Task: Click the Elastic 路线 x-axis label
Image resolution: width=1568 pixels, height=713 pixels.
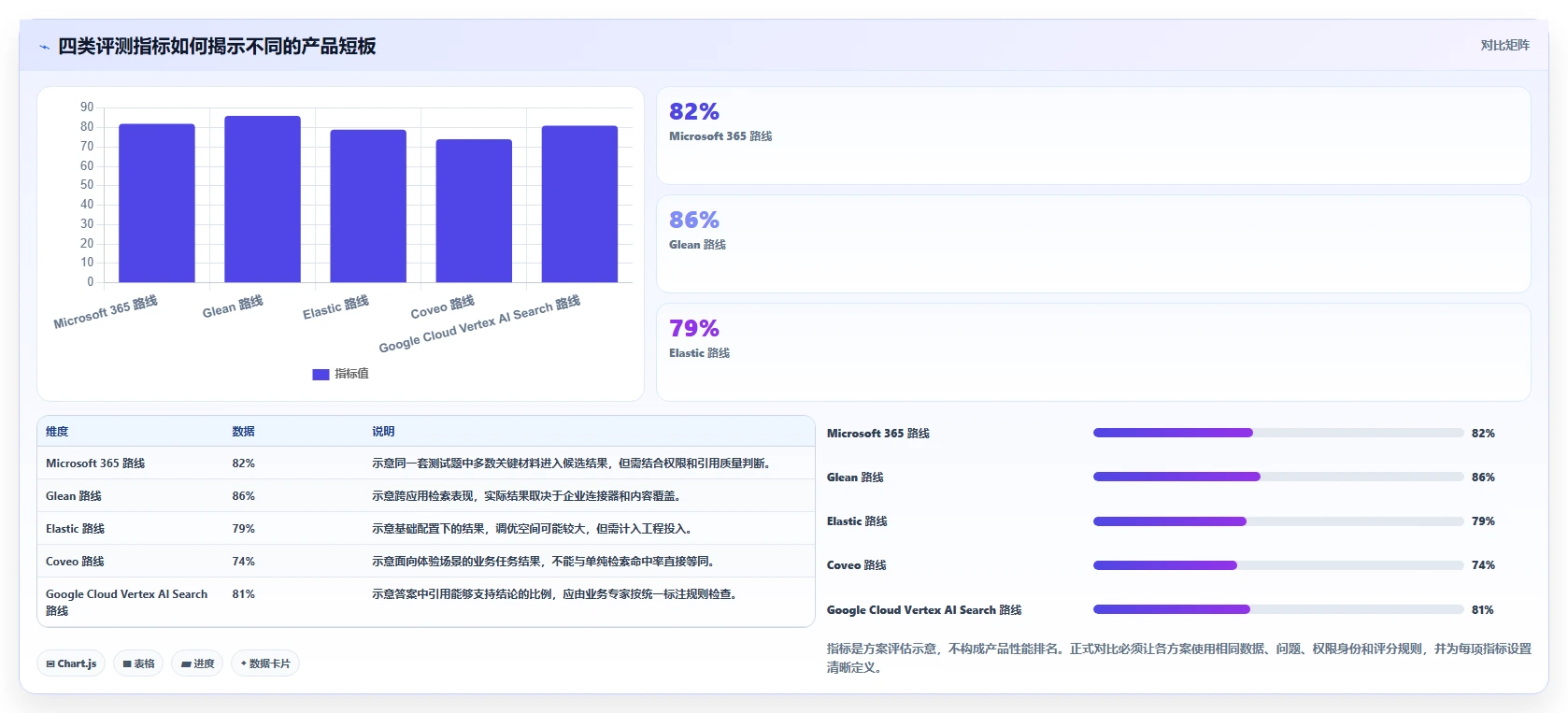Action: point(335,307)
